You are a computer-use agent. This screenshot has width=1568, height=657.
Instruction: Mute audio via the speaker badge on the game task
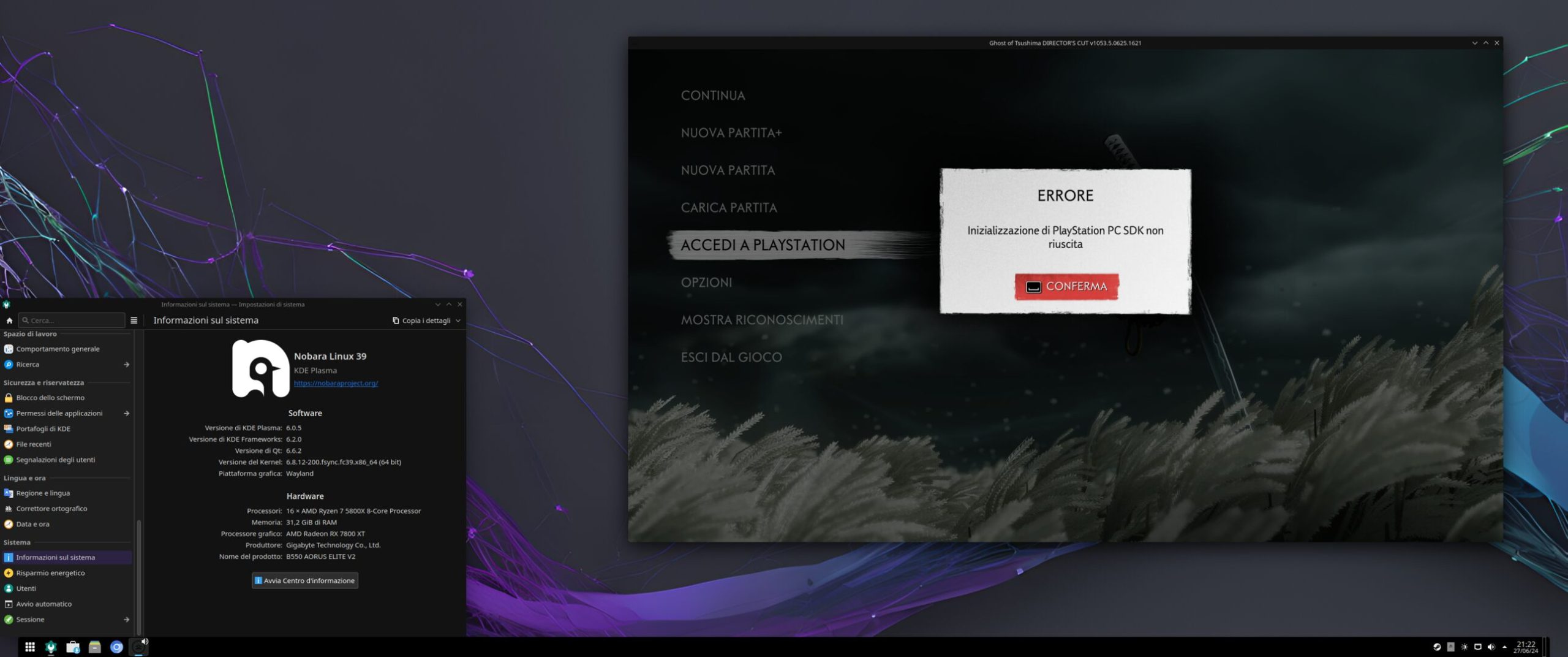point(145,642)
